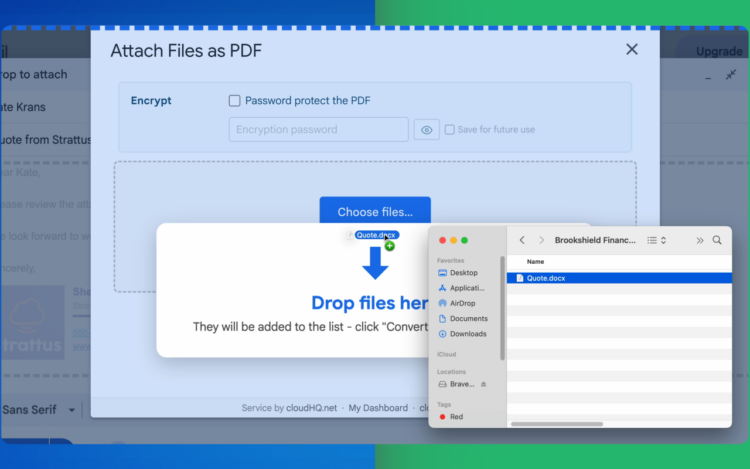750x469 pixels.
Task: Show more Finder toolbar items chevron
Action: click(x=700, y=240)
